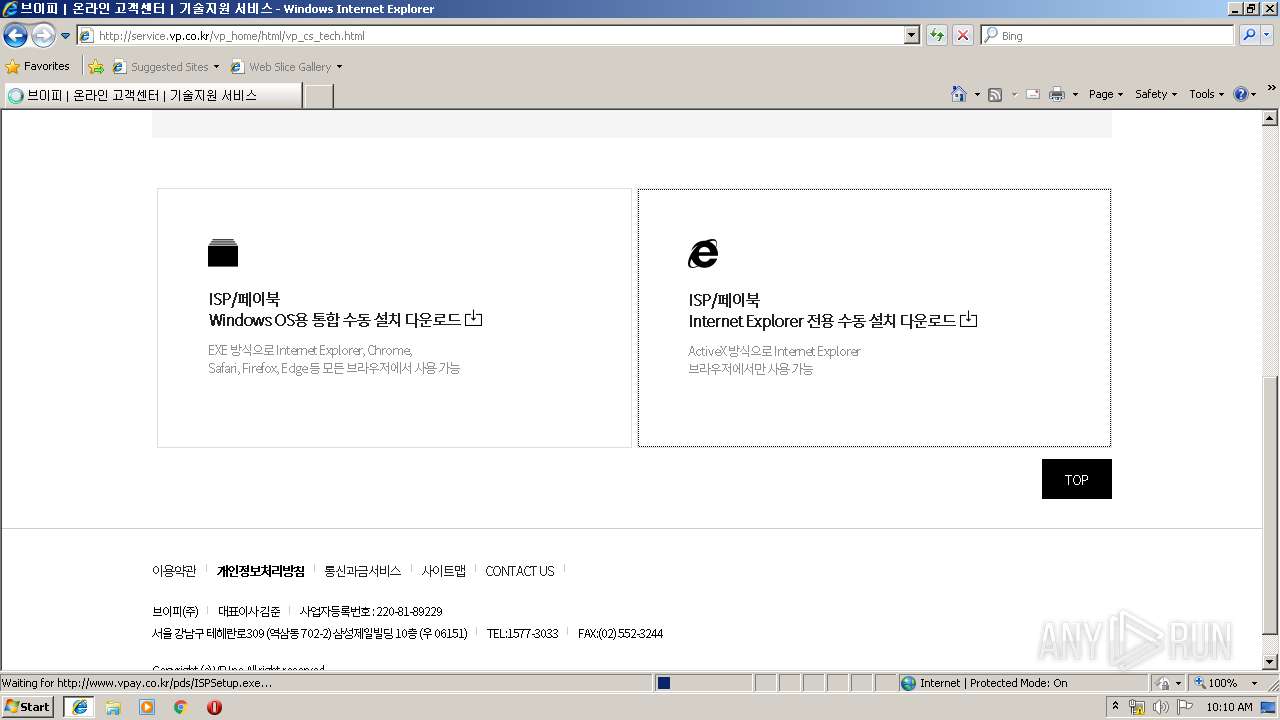Click the Internet Explorer taskbar icon
Screen dimensions: 1280x720
coord(79,706)
